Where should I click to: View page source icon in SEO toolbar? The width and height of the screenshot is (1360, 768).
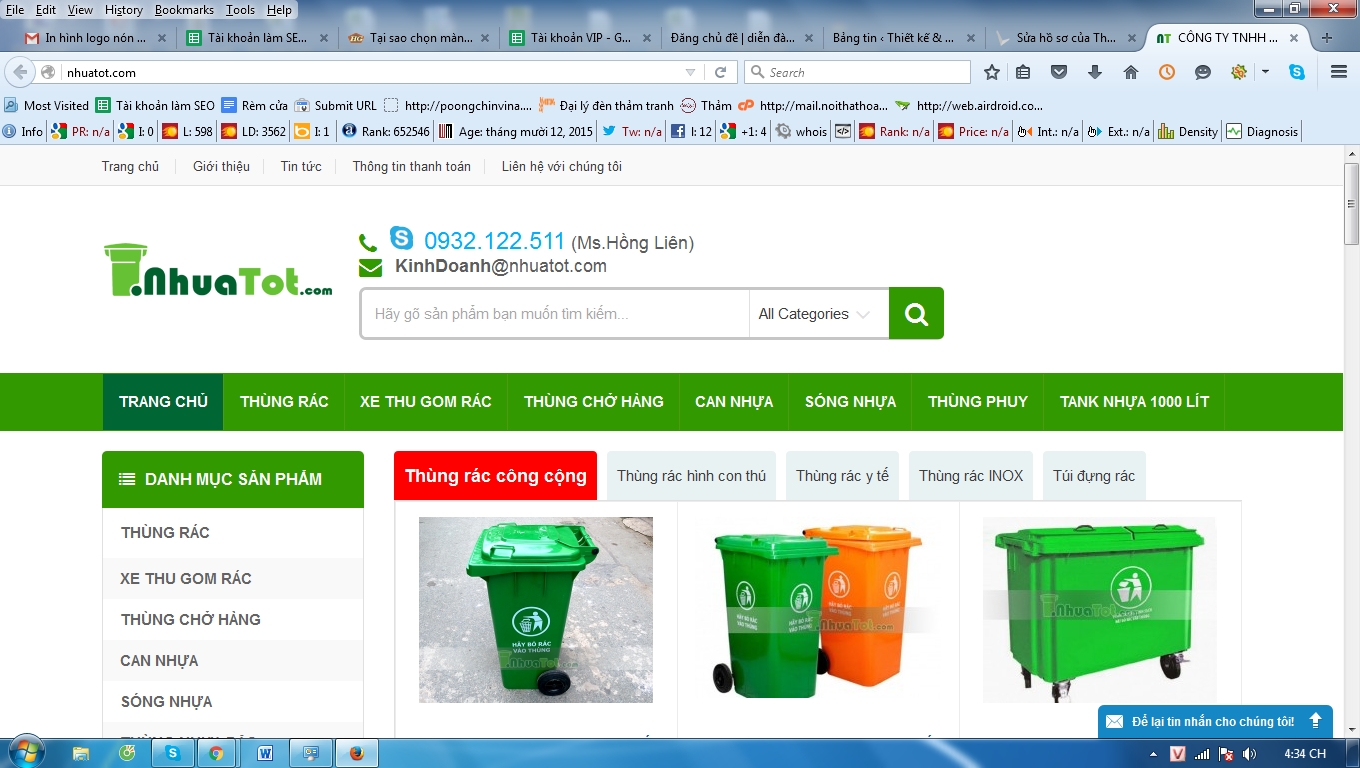click(x=843, y=131)
